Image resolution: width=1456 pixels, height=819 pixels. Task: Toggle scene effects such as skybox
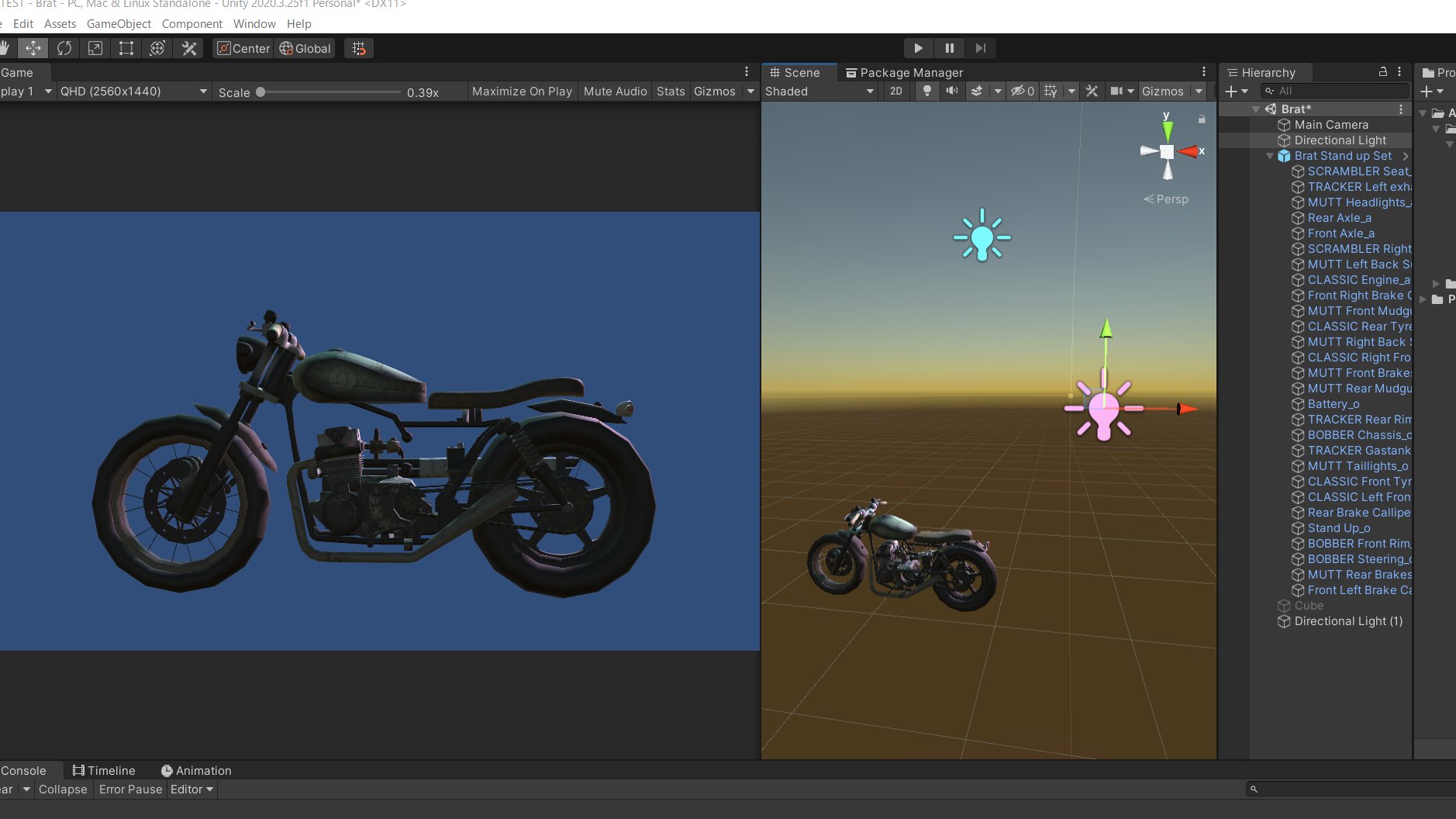(977, 91)
